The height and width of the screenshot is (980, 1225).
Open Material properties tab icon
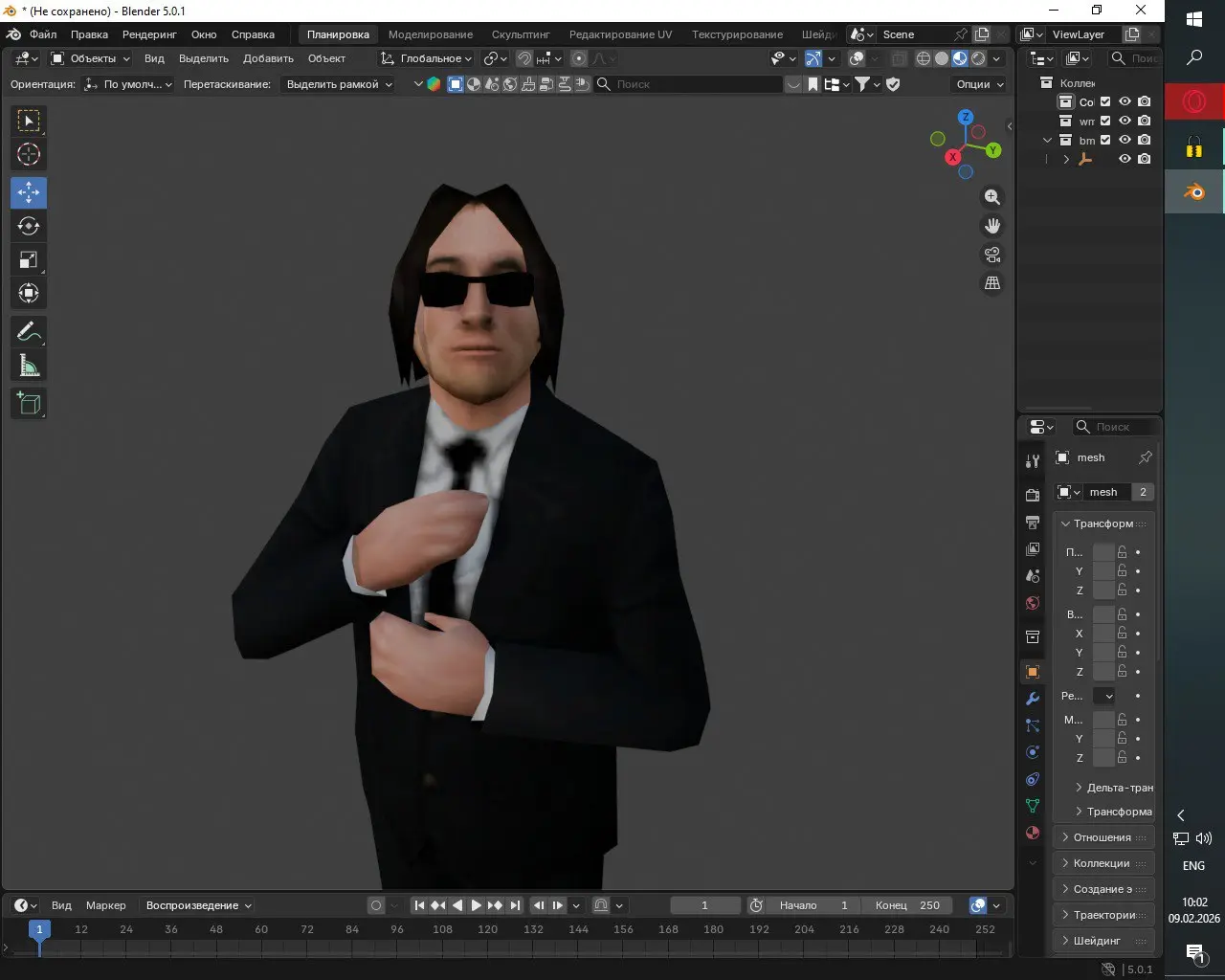(1033, 833)
